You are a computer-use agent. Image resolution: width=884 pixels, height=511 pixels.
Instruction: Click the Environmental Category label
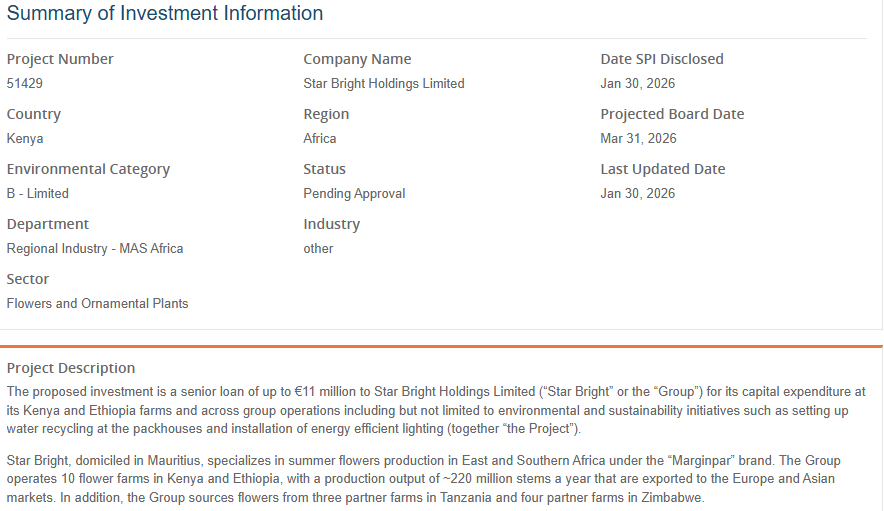[x=88, y=169]
